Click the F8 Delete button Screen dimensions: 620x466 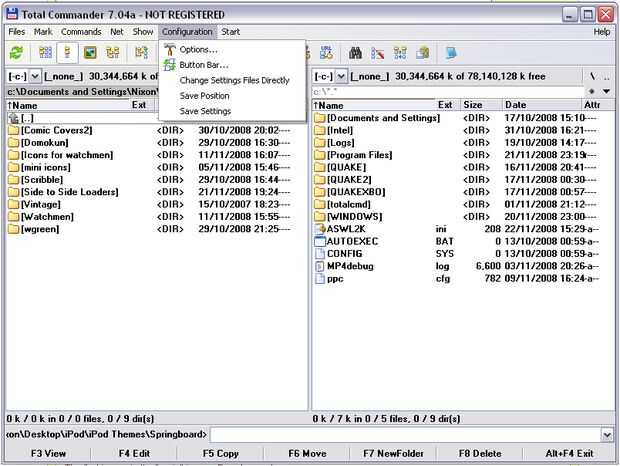pyautogui.click(x=480, y=453)
